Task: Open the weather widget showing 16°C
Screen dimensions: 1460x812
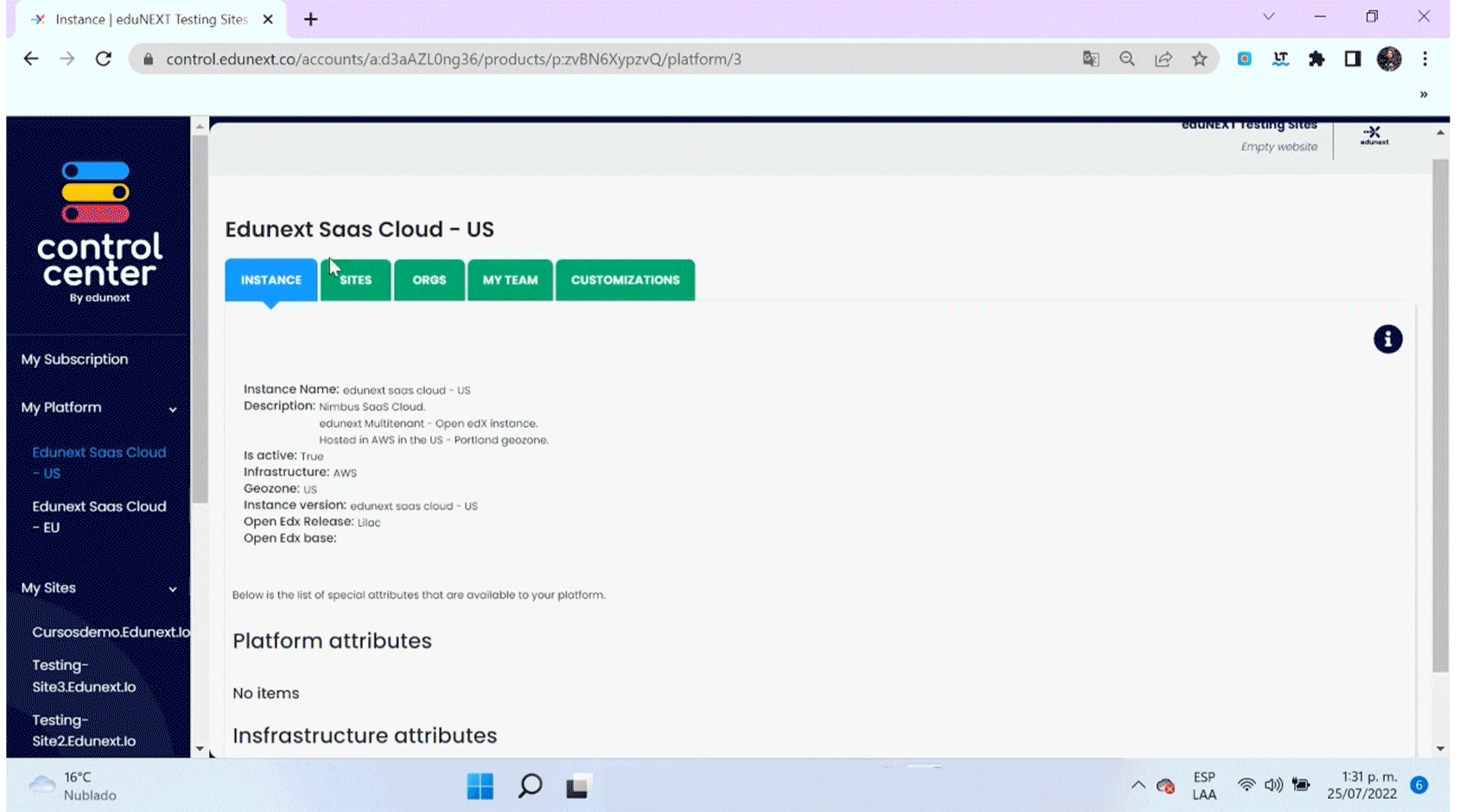Action: point(73,786)
